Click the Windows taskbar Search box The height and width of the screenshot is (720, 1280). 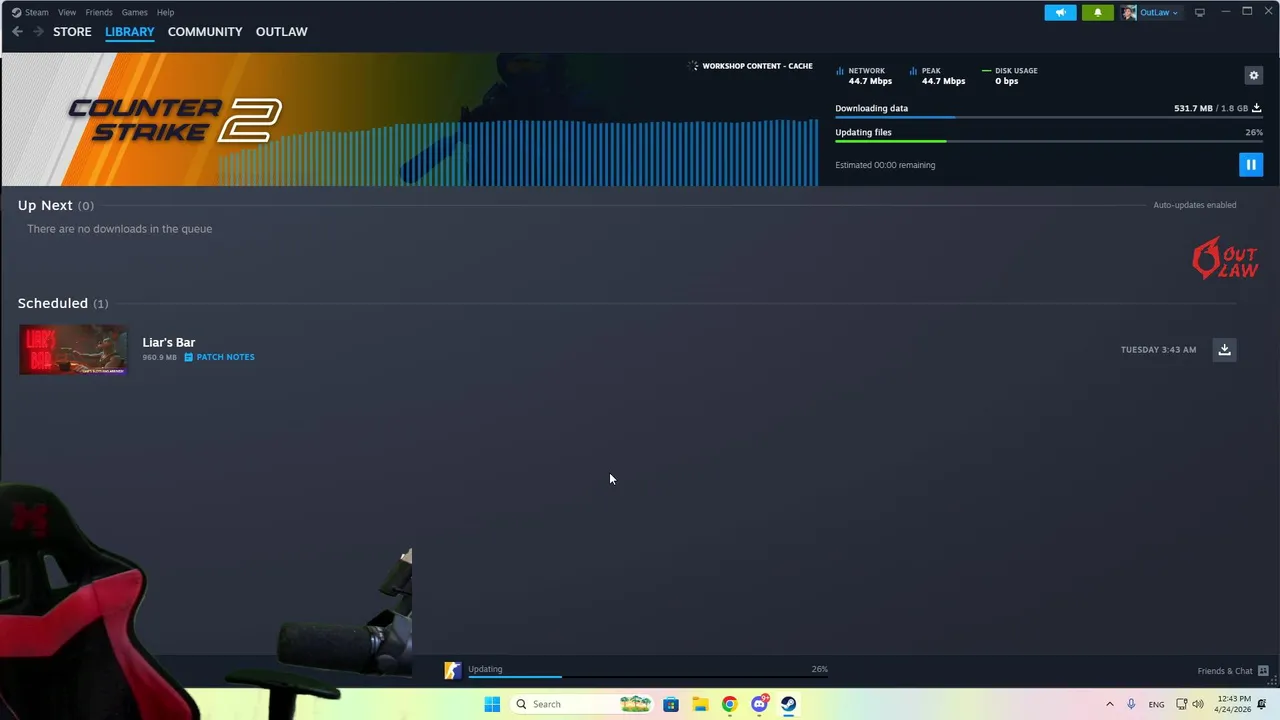click(x=583, y=704)
